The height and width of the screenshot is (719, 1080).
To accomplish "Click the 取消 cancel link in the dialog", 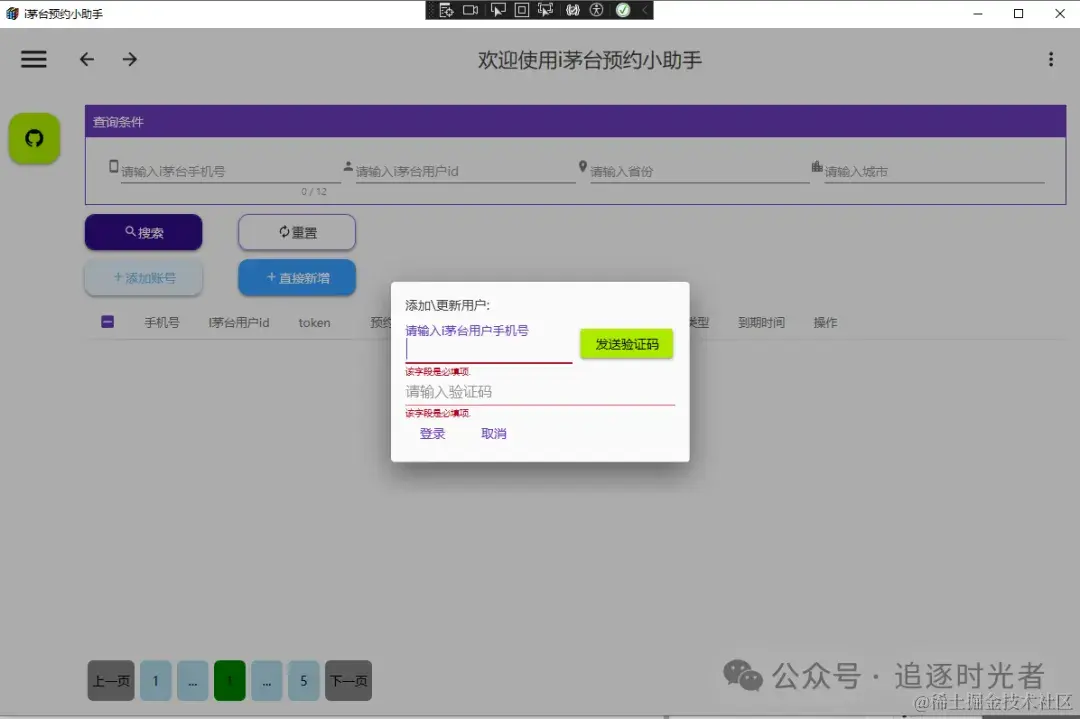I will point(492,433).
